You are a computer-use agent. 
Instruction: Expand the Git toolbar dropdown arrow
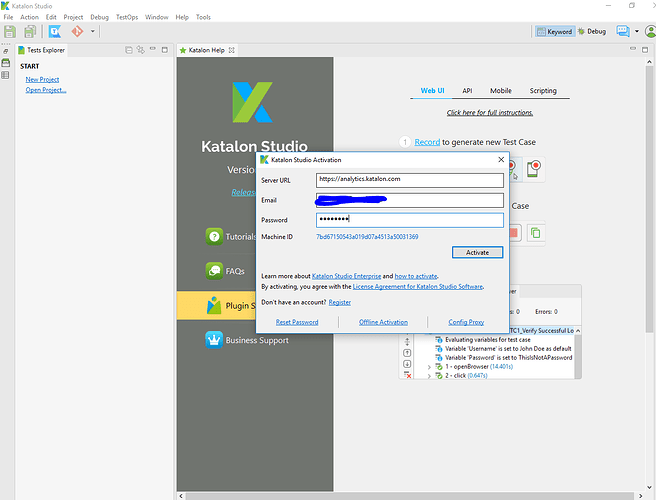pos(92,31)
